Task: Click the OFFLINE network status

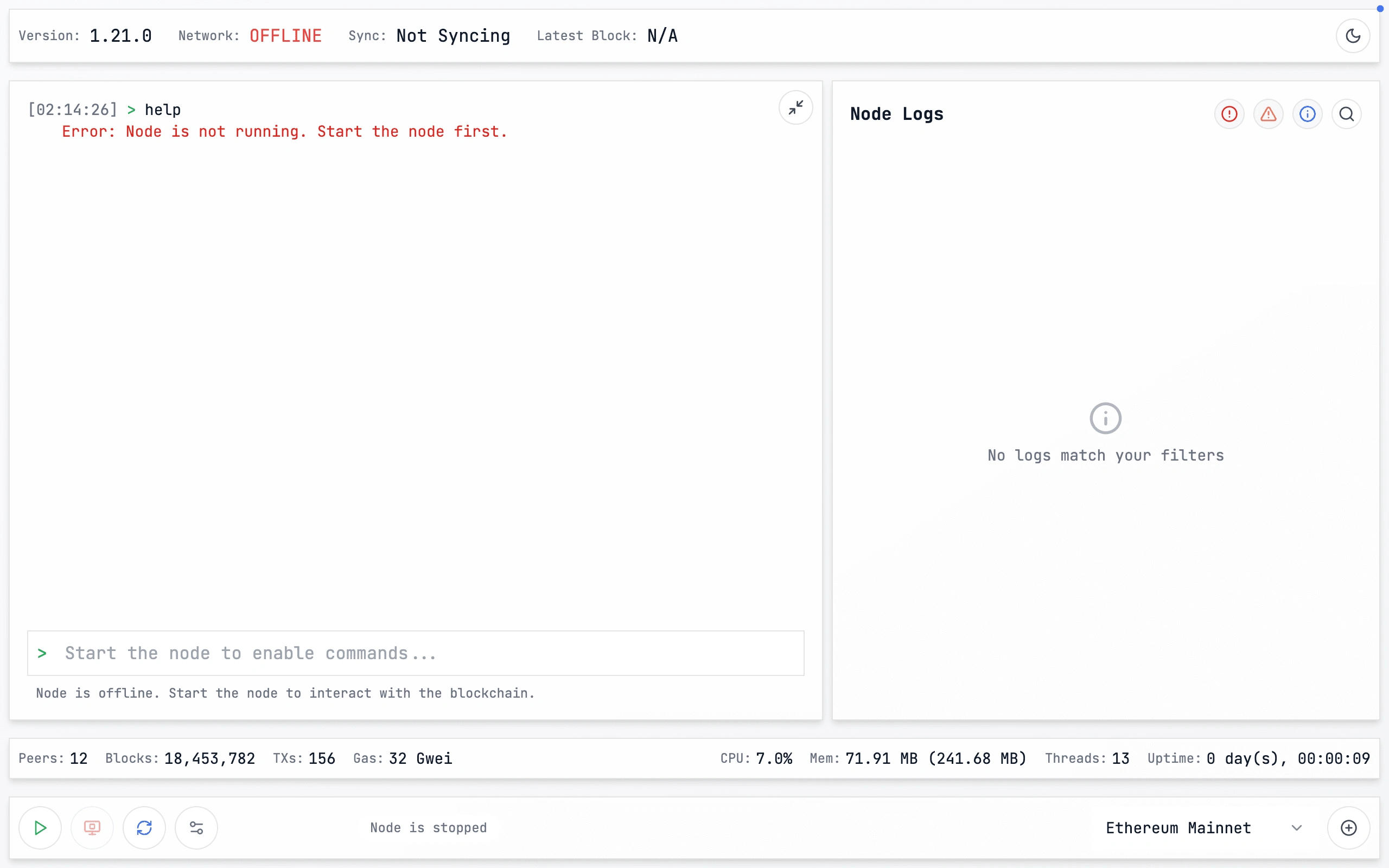Action: point(285,36)
